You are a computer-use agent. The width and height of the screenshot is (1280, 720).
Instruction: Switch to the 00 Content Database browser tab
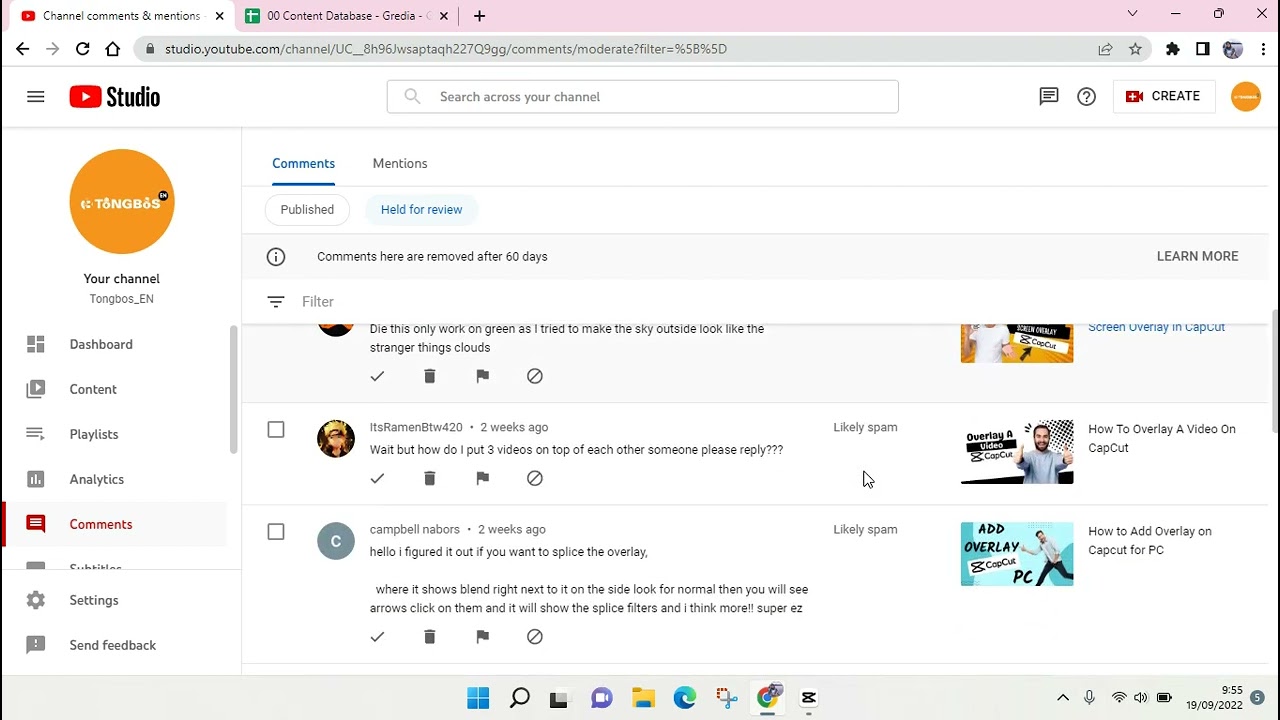coord(348,16)
